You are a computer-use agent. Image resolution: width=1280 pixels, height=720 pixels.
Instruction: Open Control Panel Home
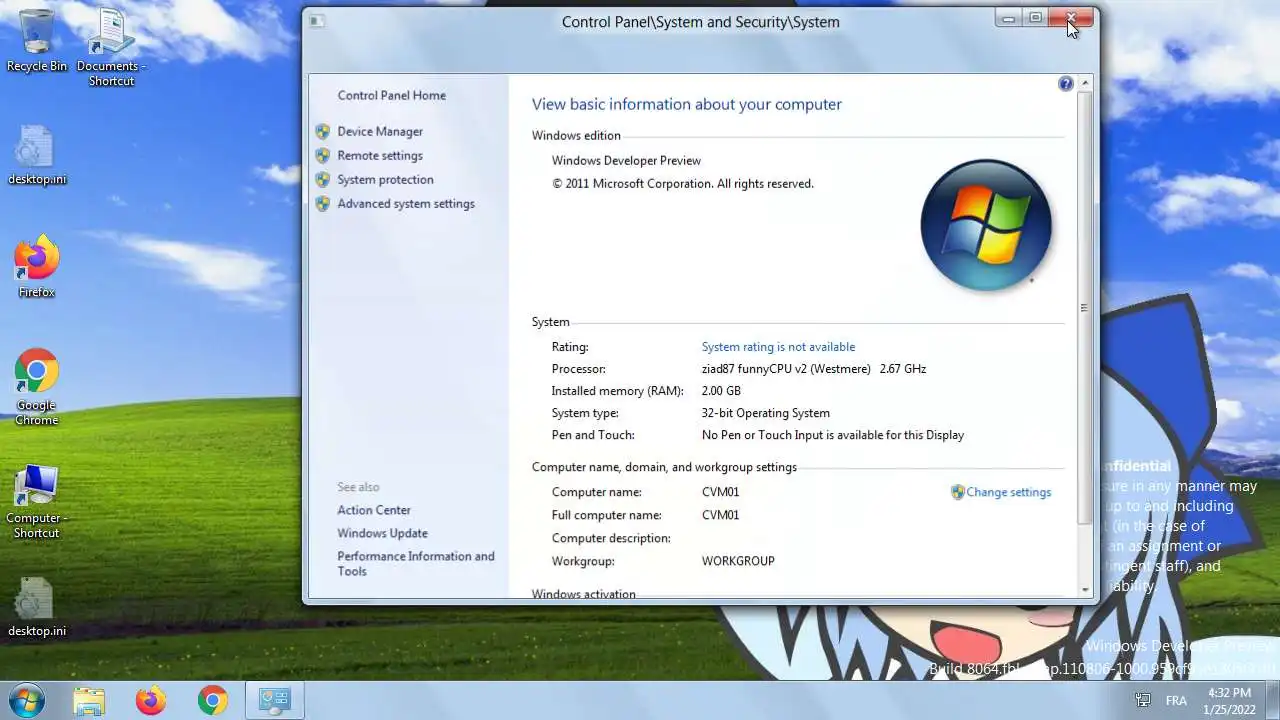coord(392,95)
